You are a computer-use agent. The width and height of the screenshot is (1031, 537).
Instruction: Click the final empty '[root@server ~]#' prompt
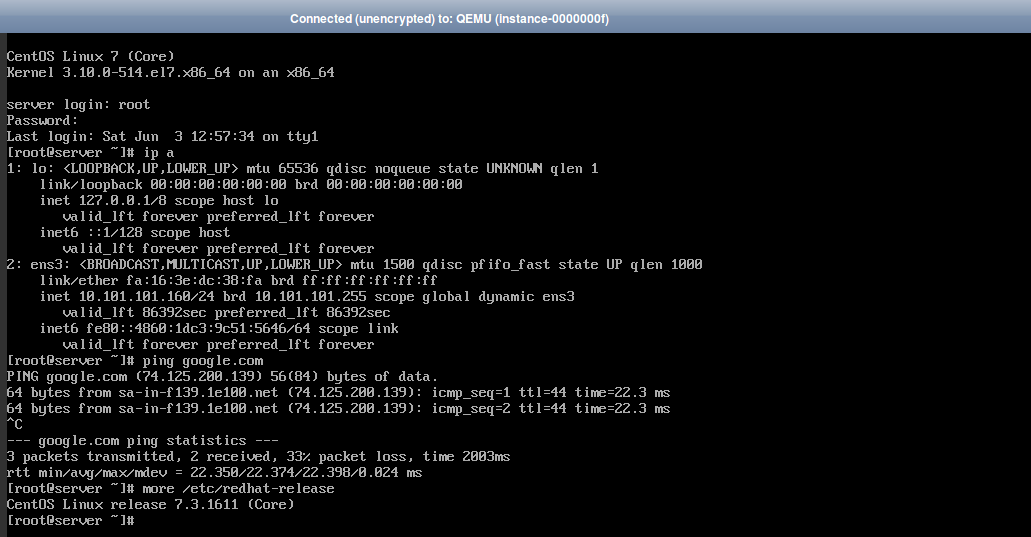70,521
